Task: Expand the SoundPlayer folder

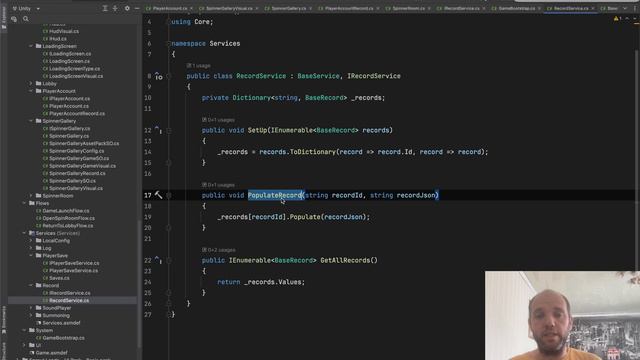Action: (x=31, y=308)
